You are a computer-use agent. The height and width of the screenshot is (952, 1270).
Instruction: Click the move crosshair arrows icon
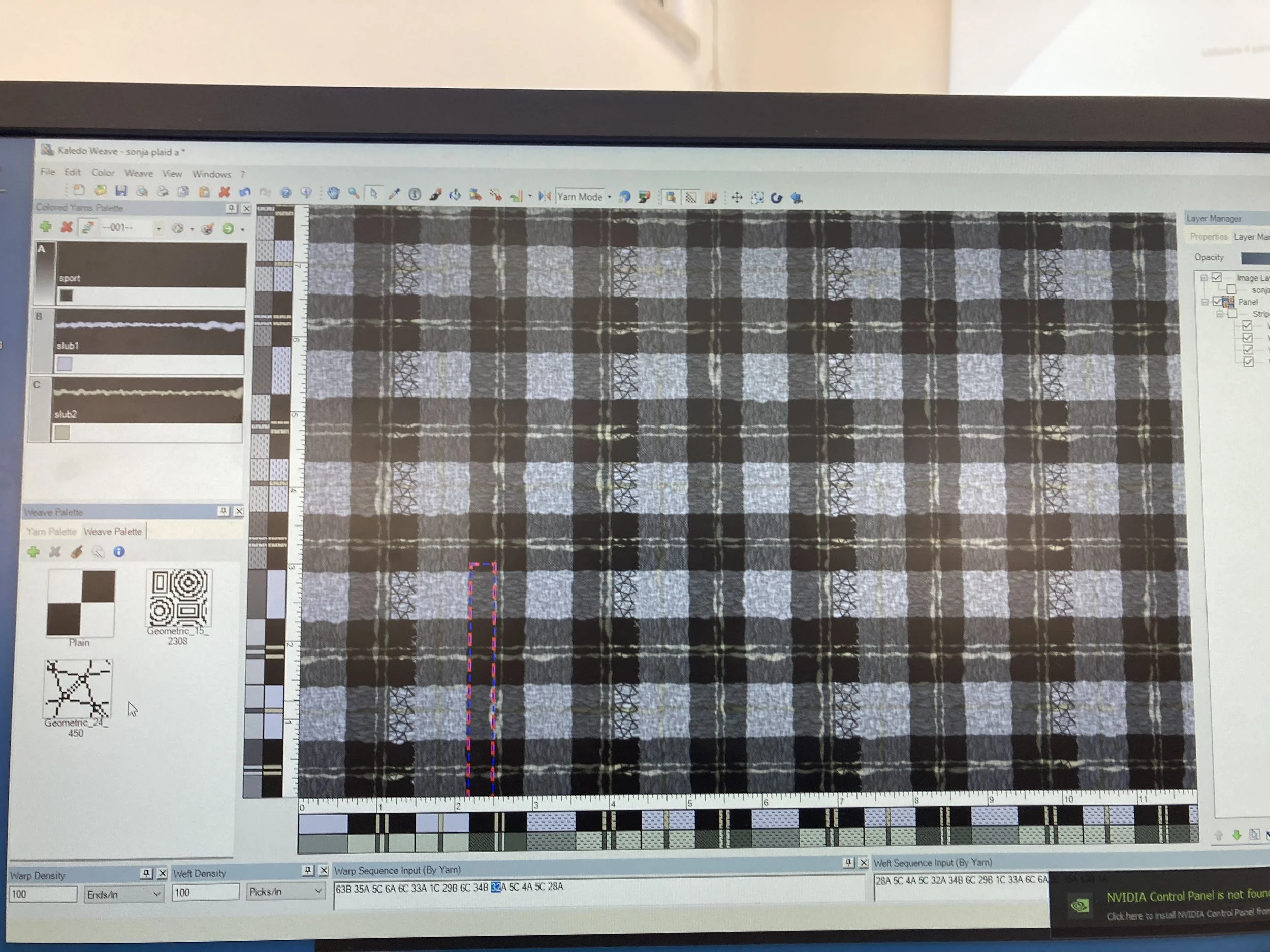pos(737,198)
